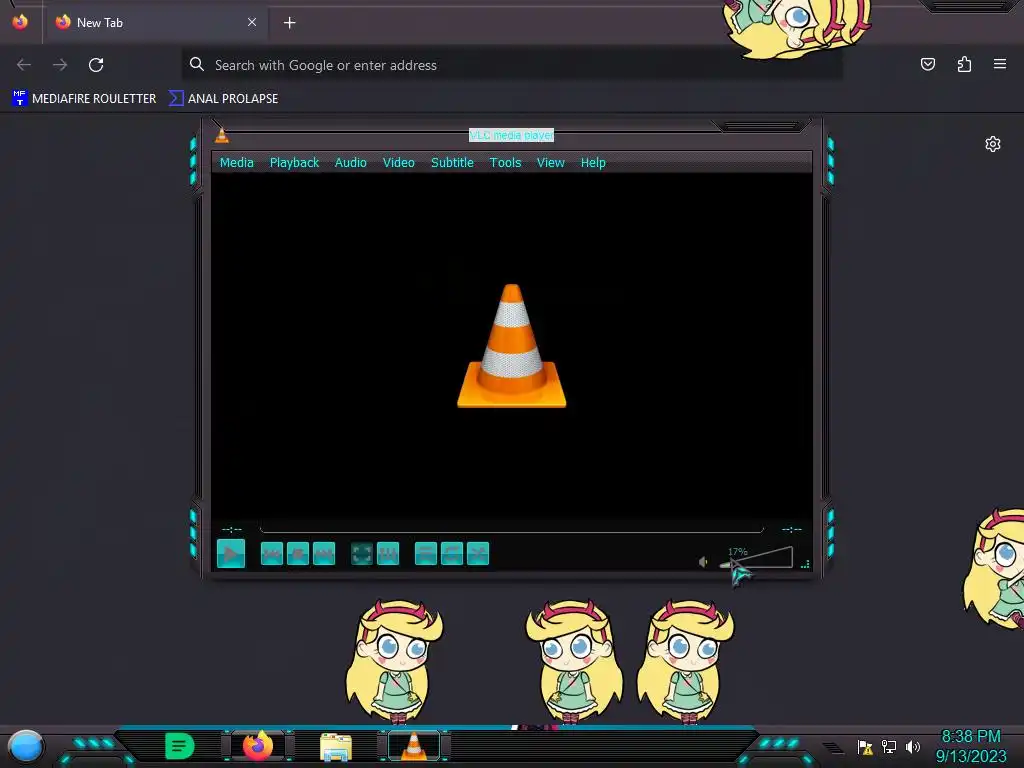1024x768 pixels.
Task: Toggle random shuffle button in VLC
Action: 478,554
